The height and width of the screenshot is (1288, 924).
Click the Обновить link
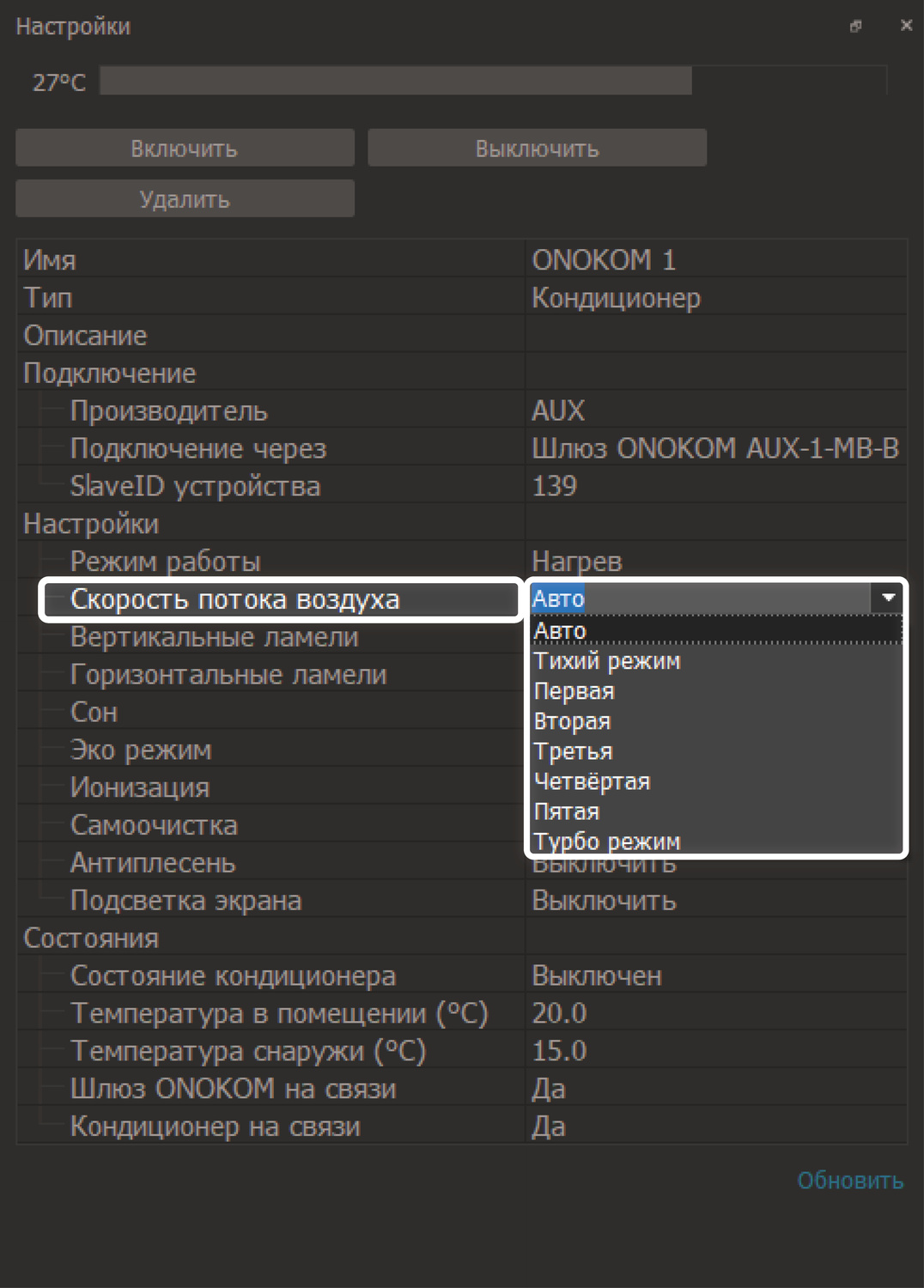pyautogui.click(x=849, y=1181)
